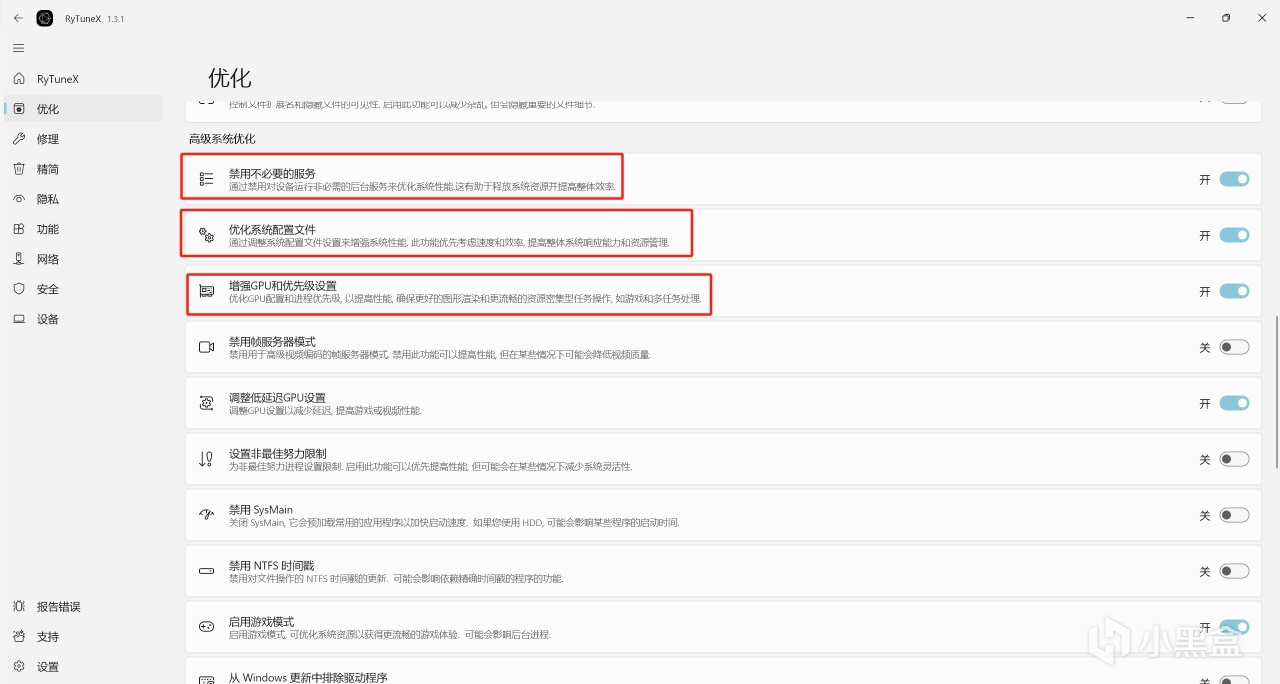Click 启用游戏模式 title text
The width and height of the screenshot is (1280, 684).
(261, 621)
